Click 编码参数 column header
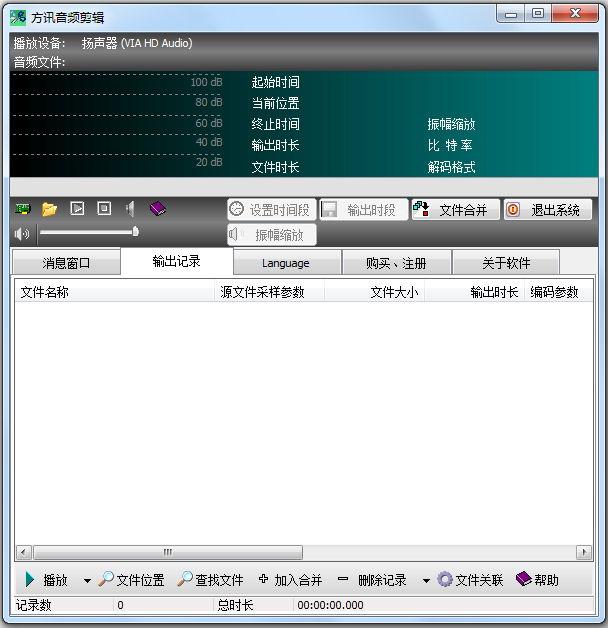 [x=558, y=292]
